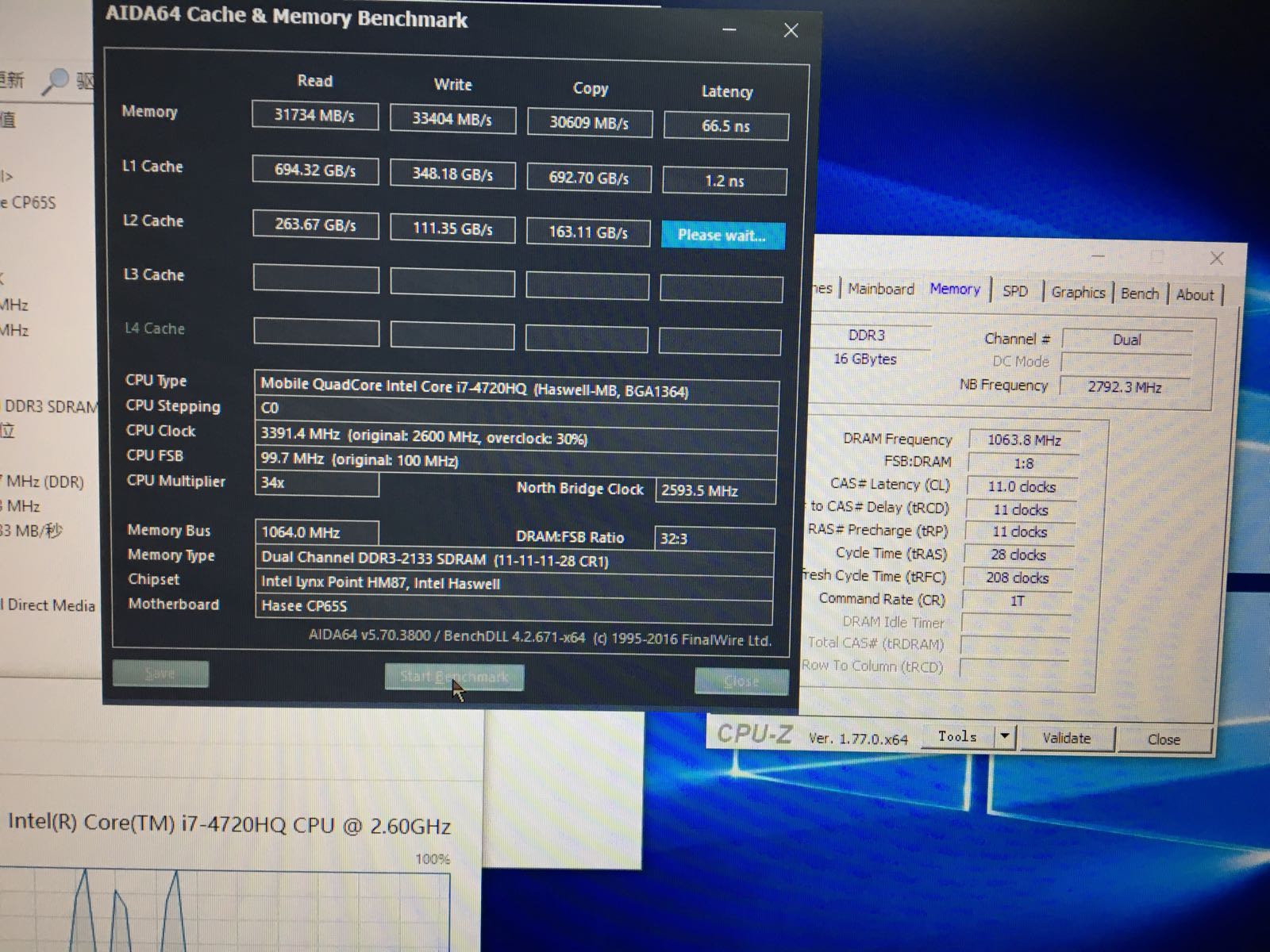Click the Close button at the bottom of AIDA64
The image size is (1270, 952).
pos(741,681)
